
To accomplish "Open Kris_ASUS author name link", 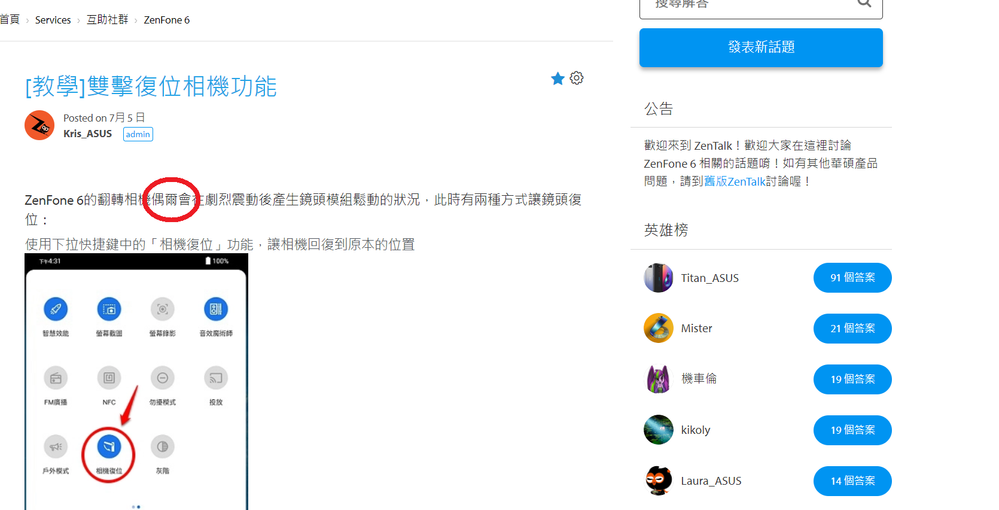I will [x=87, y=134].
